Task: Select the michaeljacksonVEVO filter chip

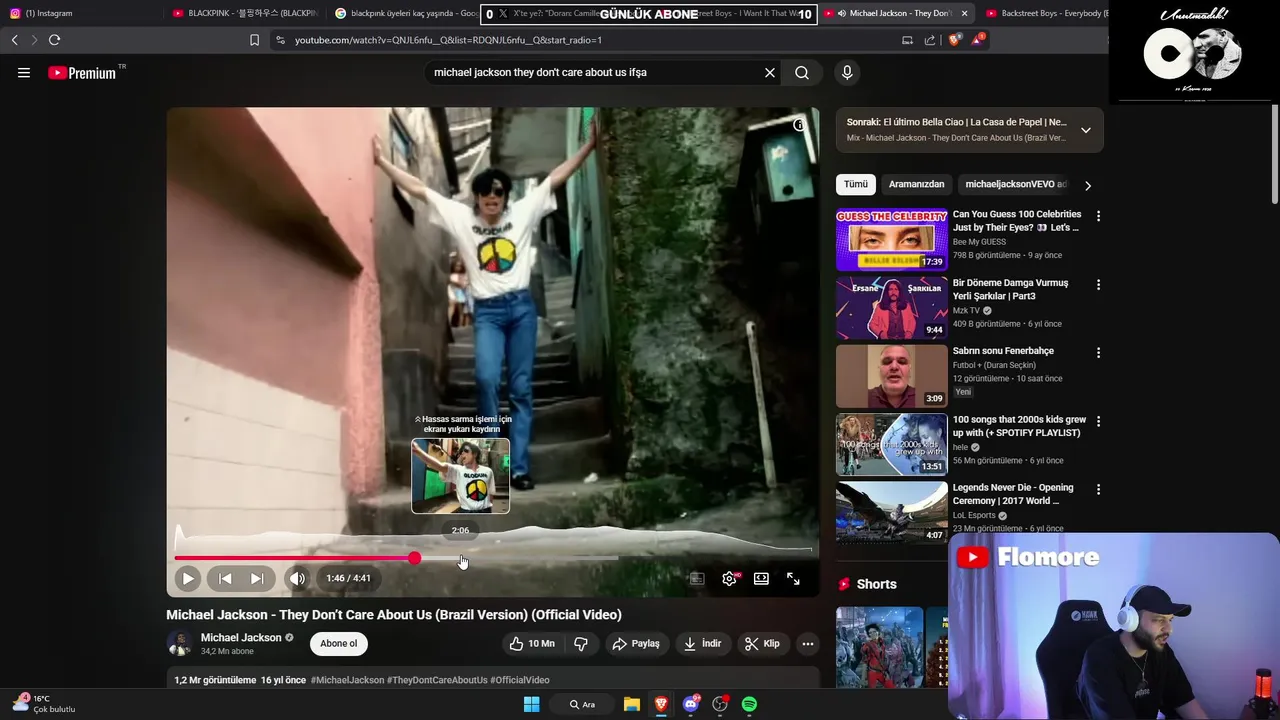Action: click(x=1016, y=184)
